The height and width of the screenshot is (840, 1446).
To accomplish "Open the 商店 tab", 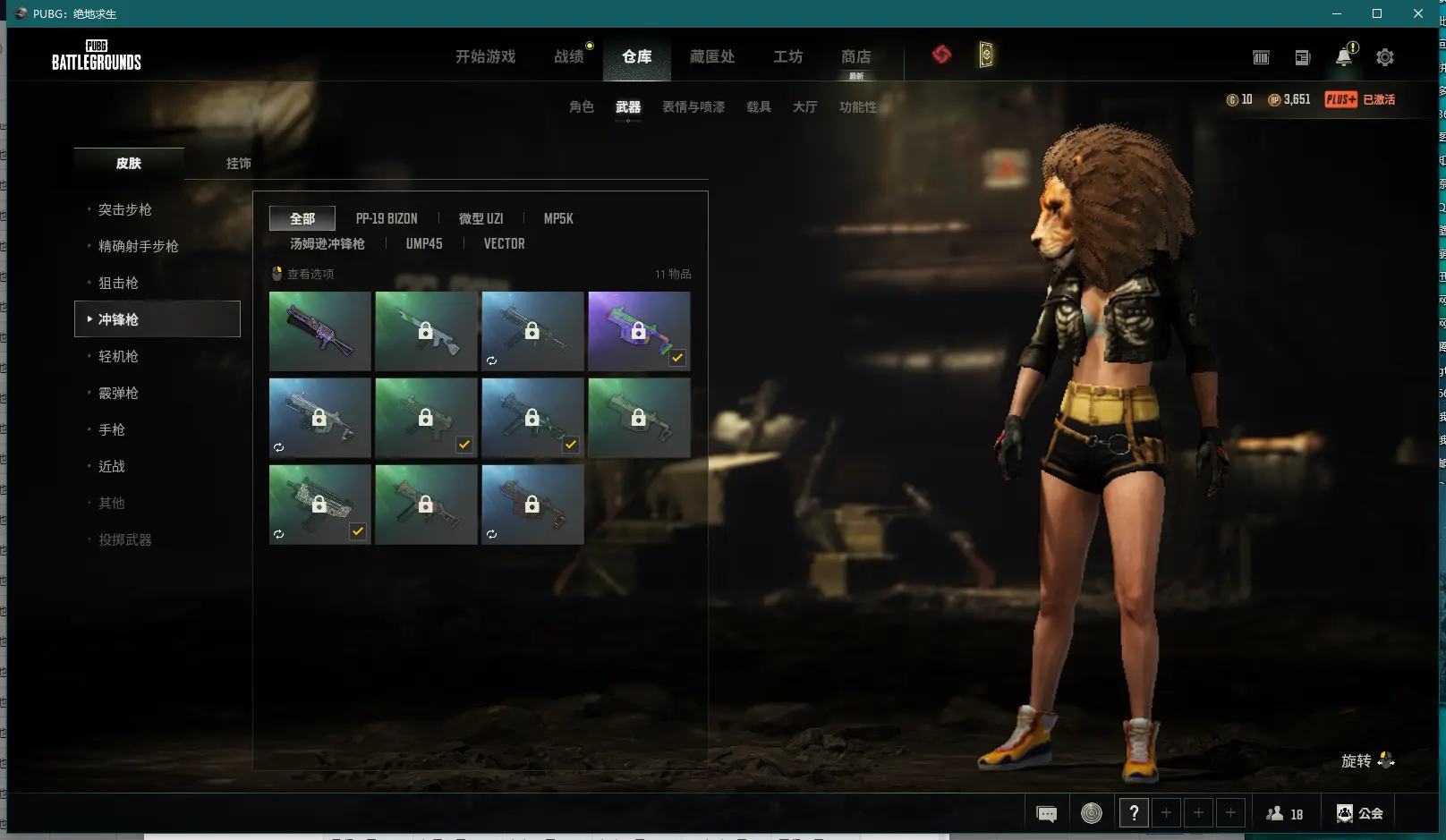I will [x=856, y=56].
